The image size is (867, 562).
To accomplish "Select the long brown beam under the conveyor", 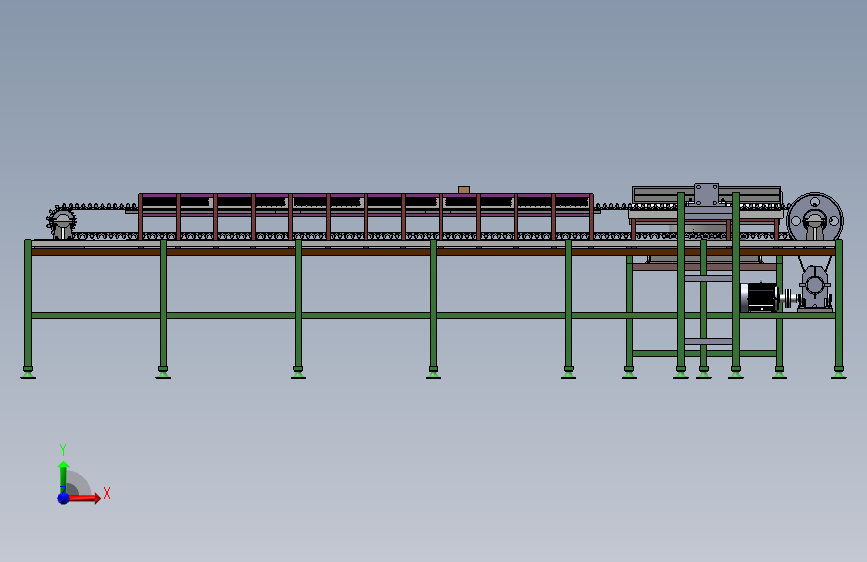I will pyautogui.click(x=434, y=252).
